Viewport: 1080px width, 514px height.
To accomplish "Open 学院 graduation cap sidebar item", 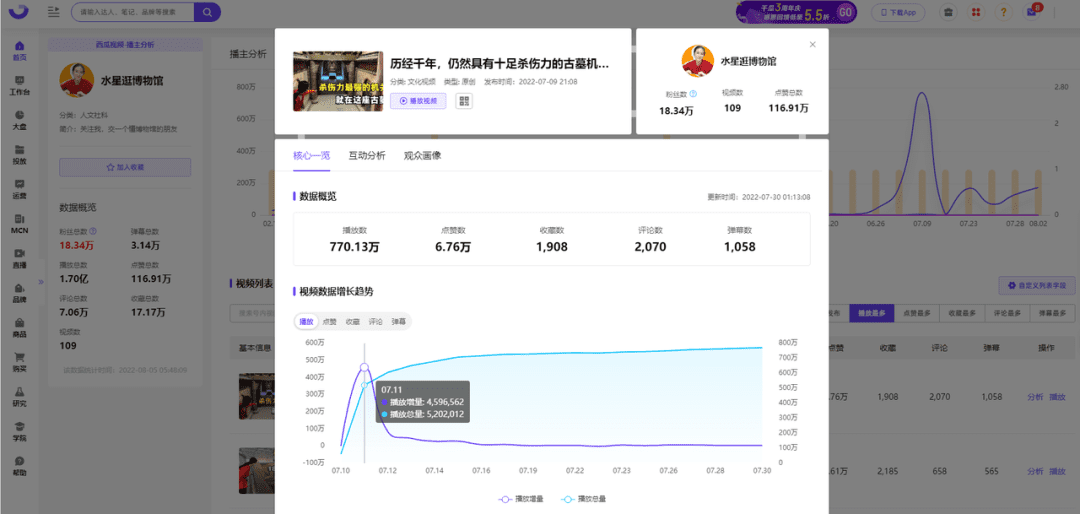I will [x=19, y=431].
